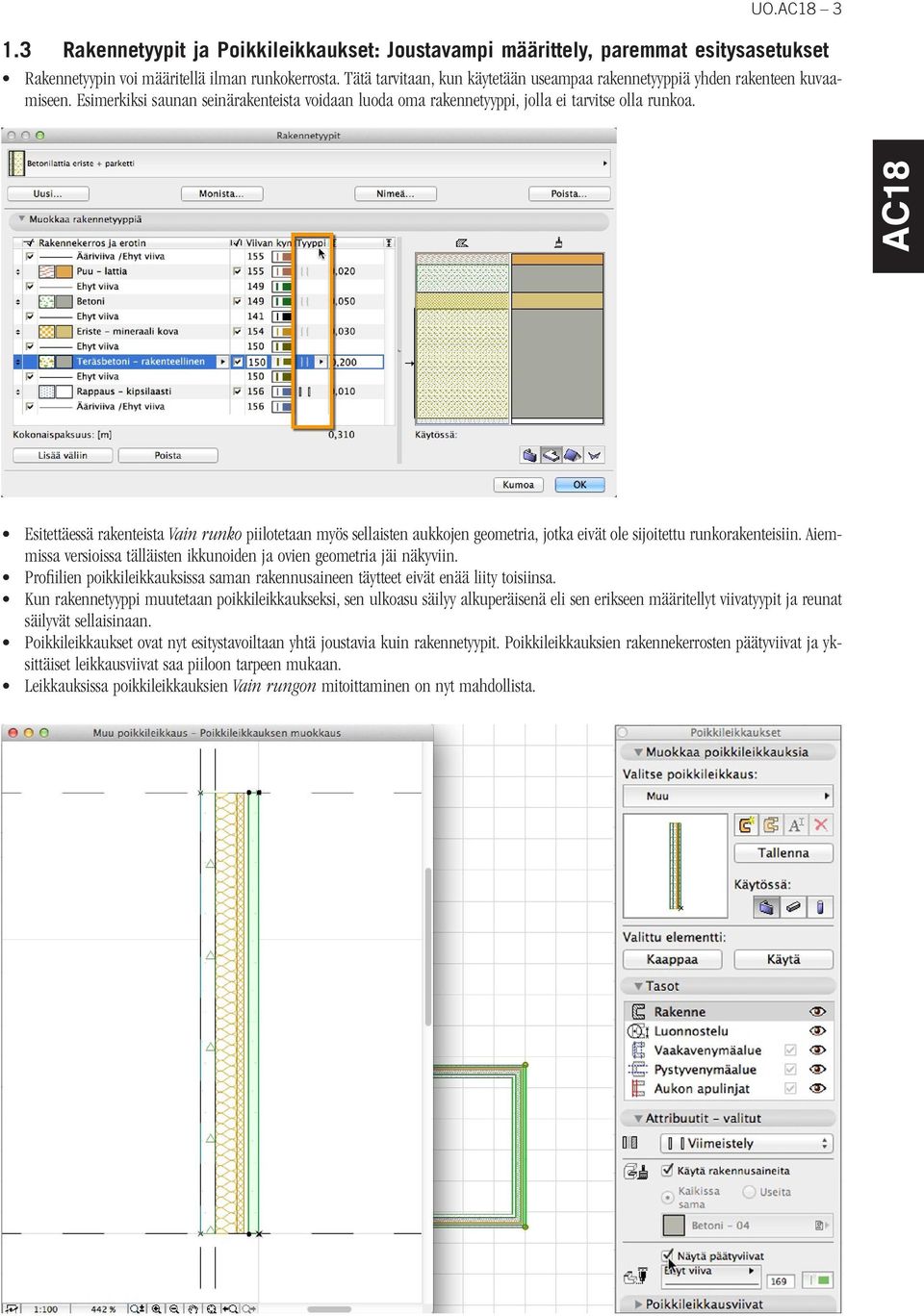
Task: Click the Lisää väliin button
Action: tap(63, 455)
